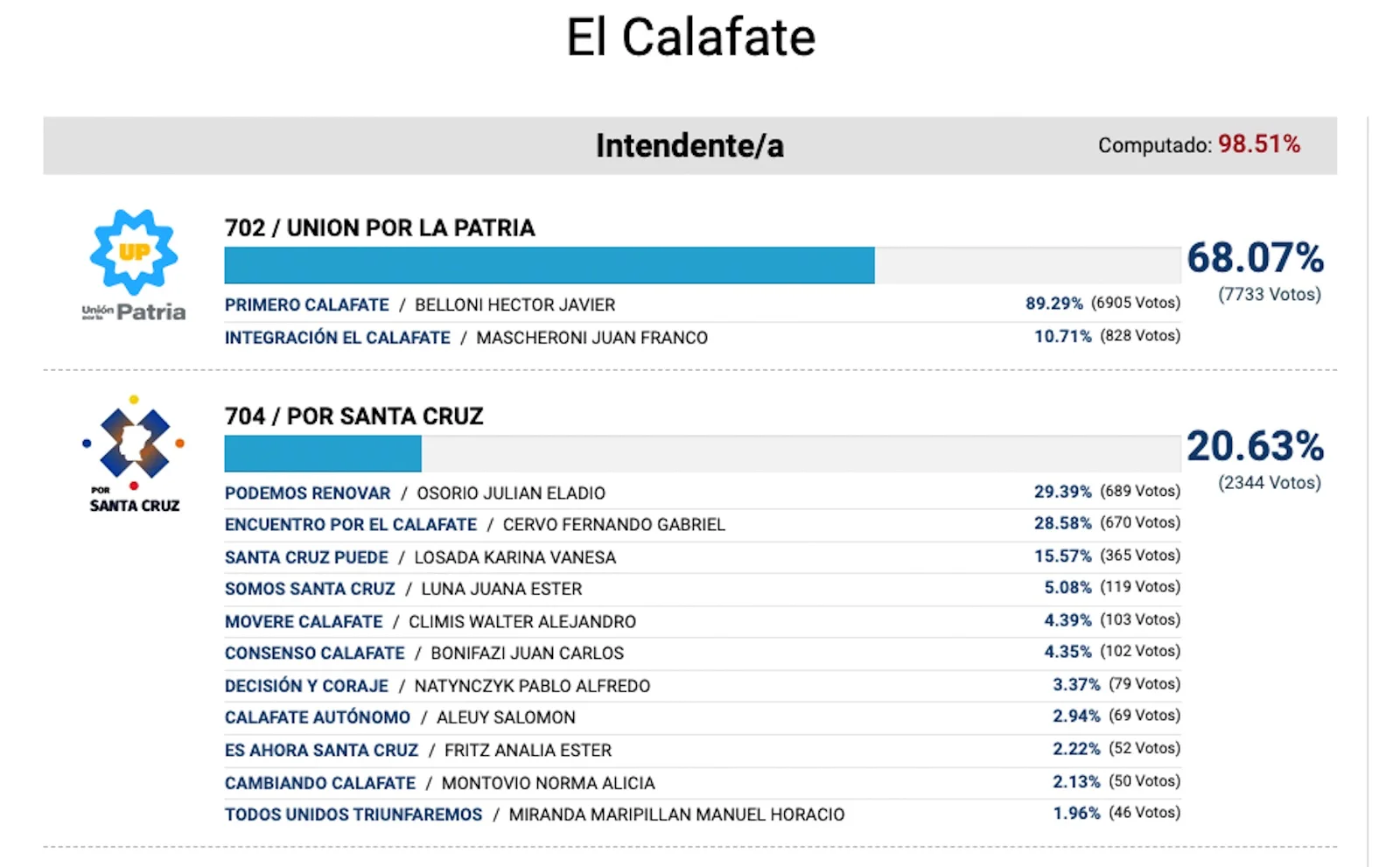Click the CONSENSO CALAFATE link

(314, 653)
